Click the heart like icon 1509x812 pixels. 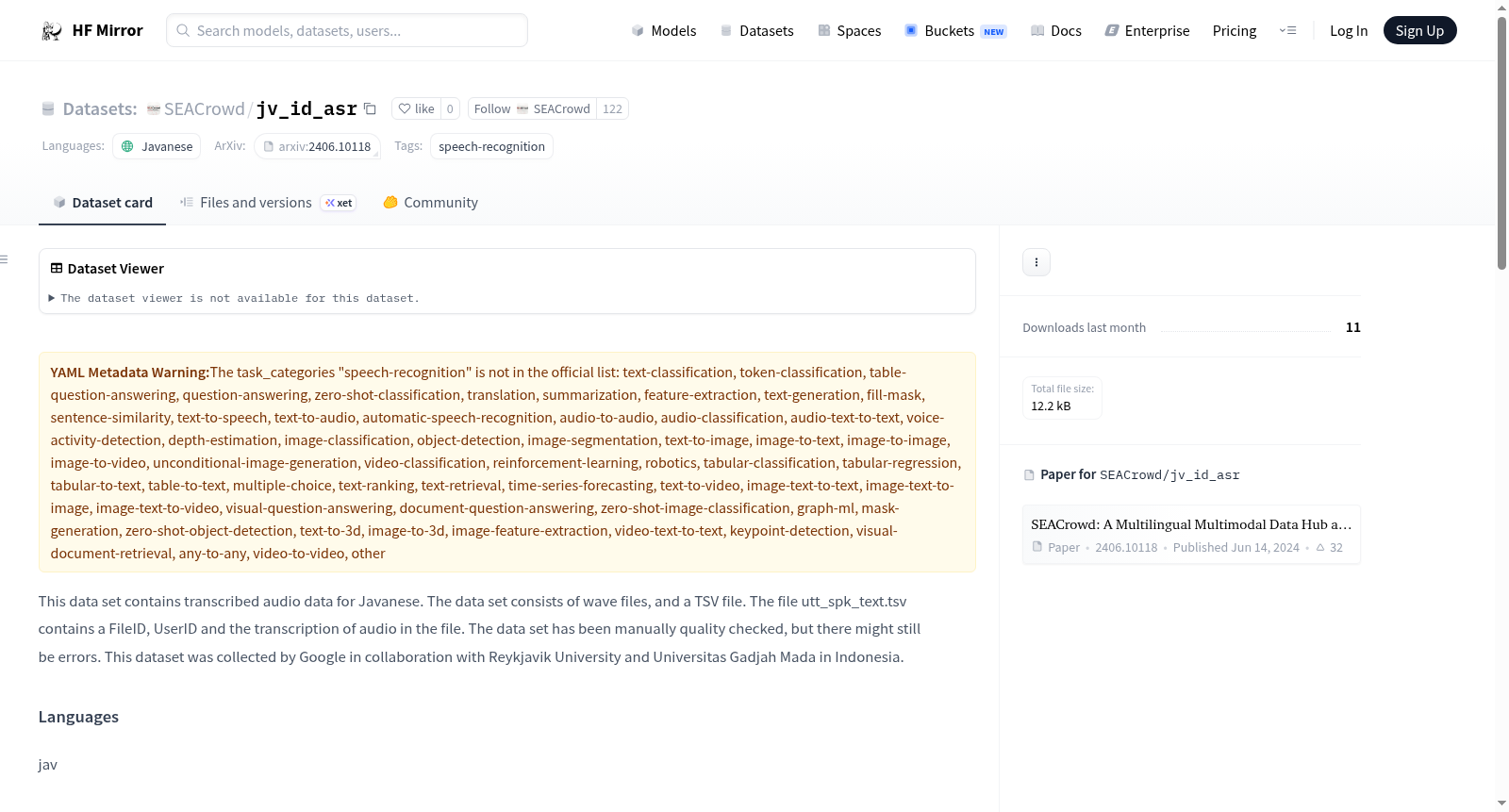tap(405, 109)
